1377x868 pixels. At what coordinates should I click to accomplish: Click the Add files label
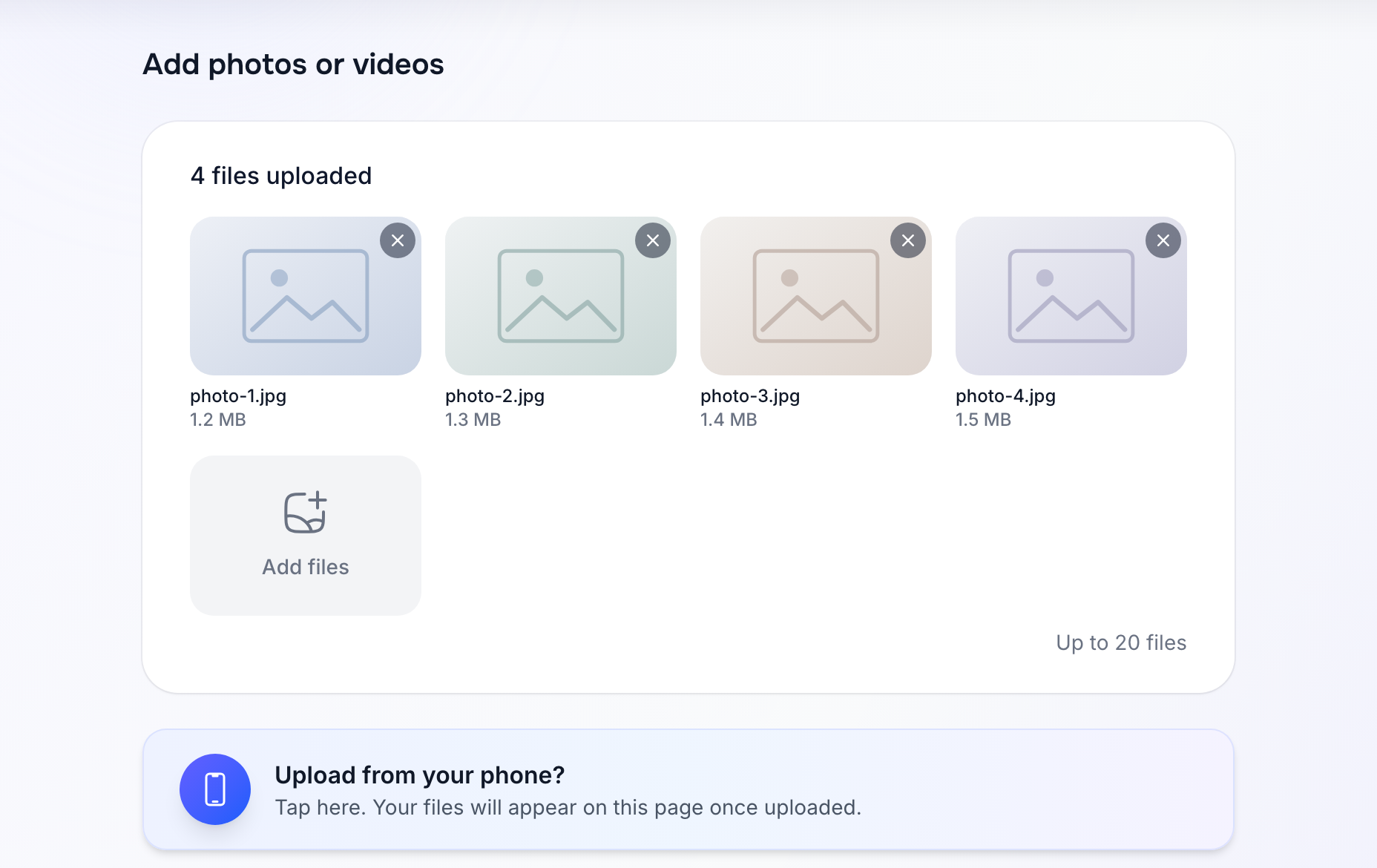pyautogui.click(x=306, y=567)
